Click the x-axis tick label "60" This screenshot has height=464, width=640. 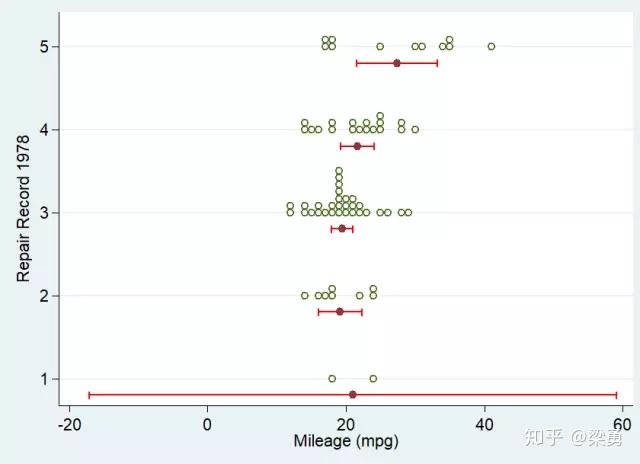coord(622,423)
